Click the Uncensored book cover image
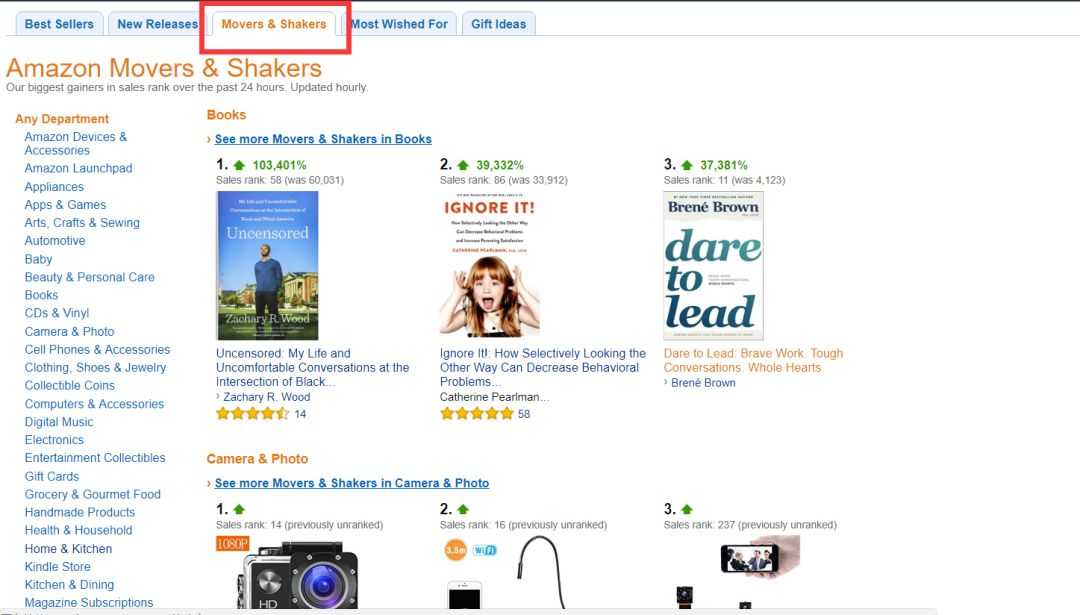The width and height of the screenshot is (1080, 615). [267, 266]
